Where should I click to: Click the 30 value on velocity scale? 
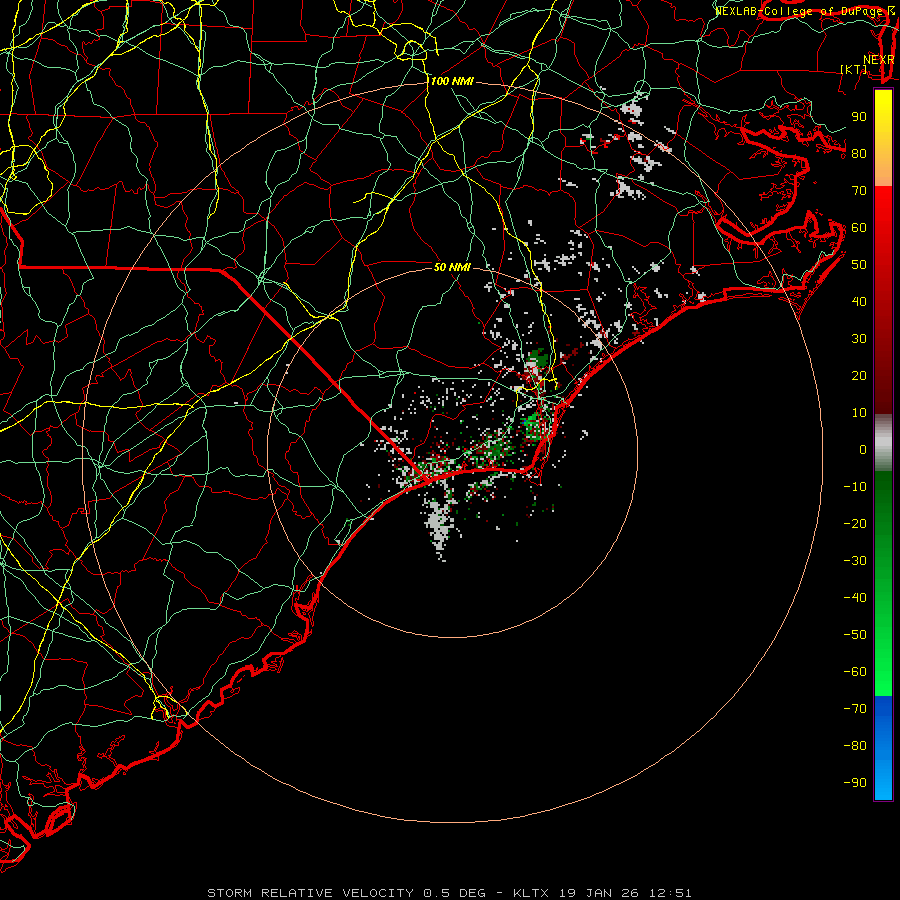859,339
